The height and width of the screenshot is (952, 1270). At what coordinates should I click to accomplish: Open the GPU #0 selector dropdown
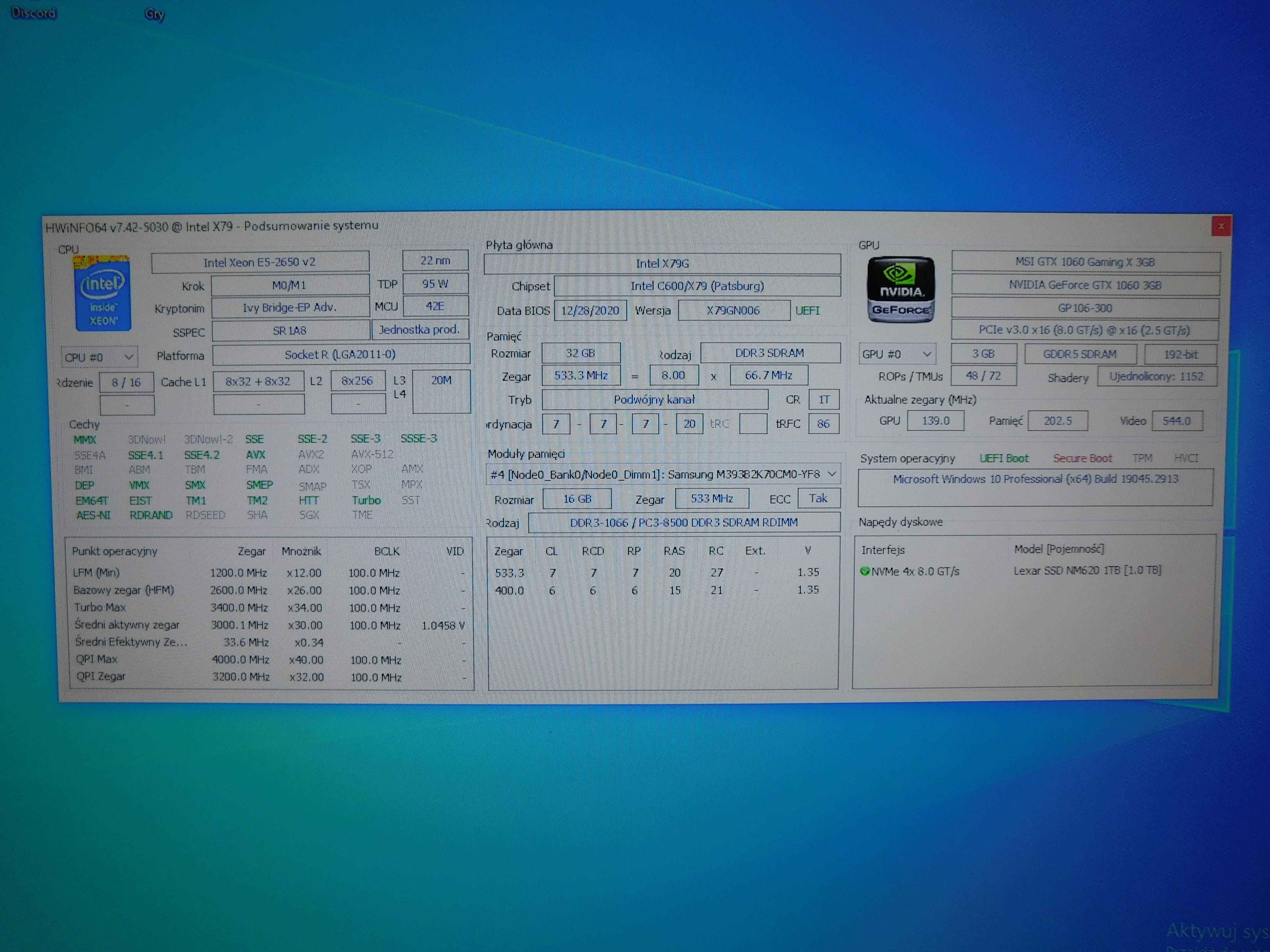pos(897,354)
